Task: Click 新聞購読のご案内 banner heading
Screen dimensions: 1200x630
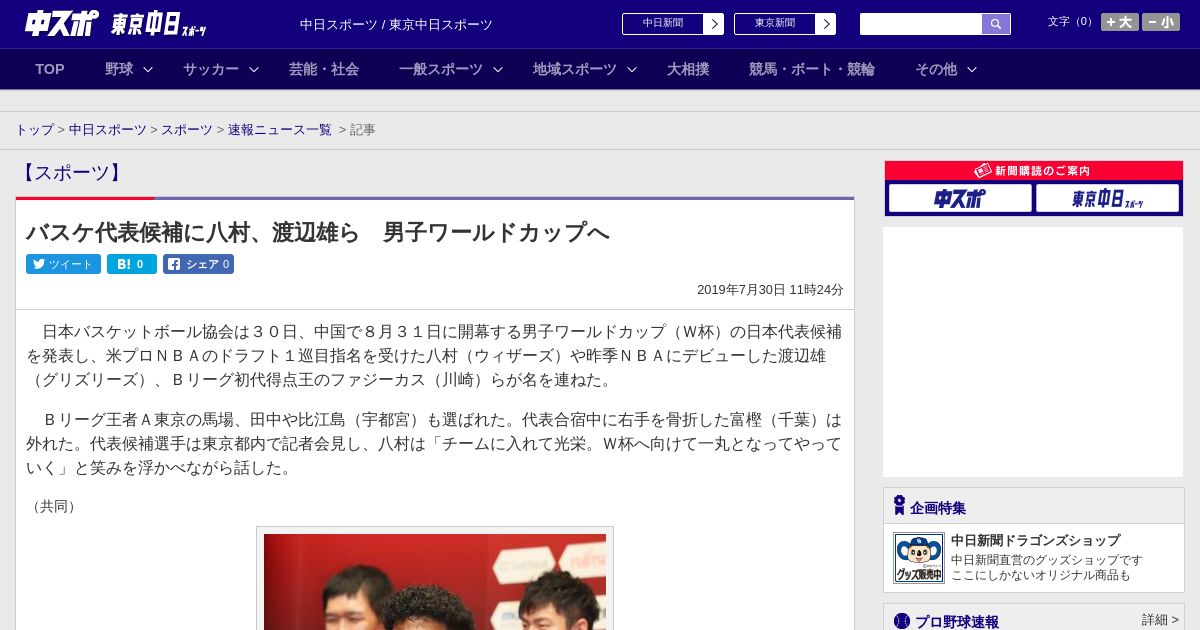Action: point(1033,171)
